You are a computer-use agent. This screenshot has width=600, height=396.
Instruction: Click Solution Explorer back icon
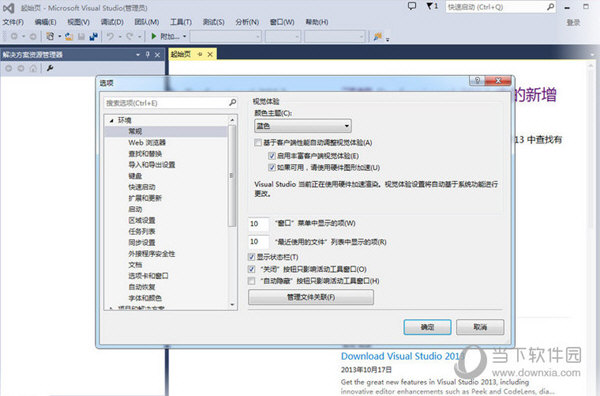(x=8, y=68)
